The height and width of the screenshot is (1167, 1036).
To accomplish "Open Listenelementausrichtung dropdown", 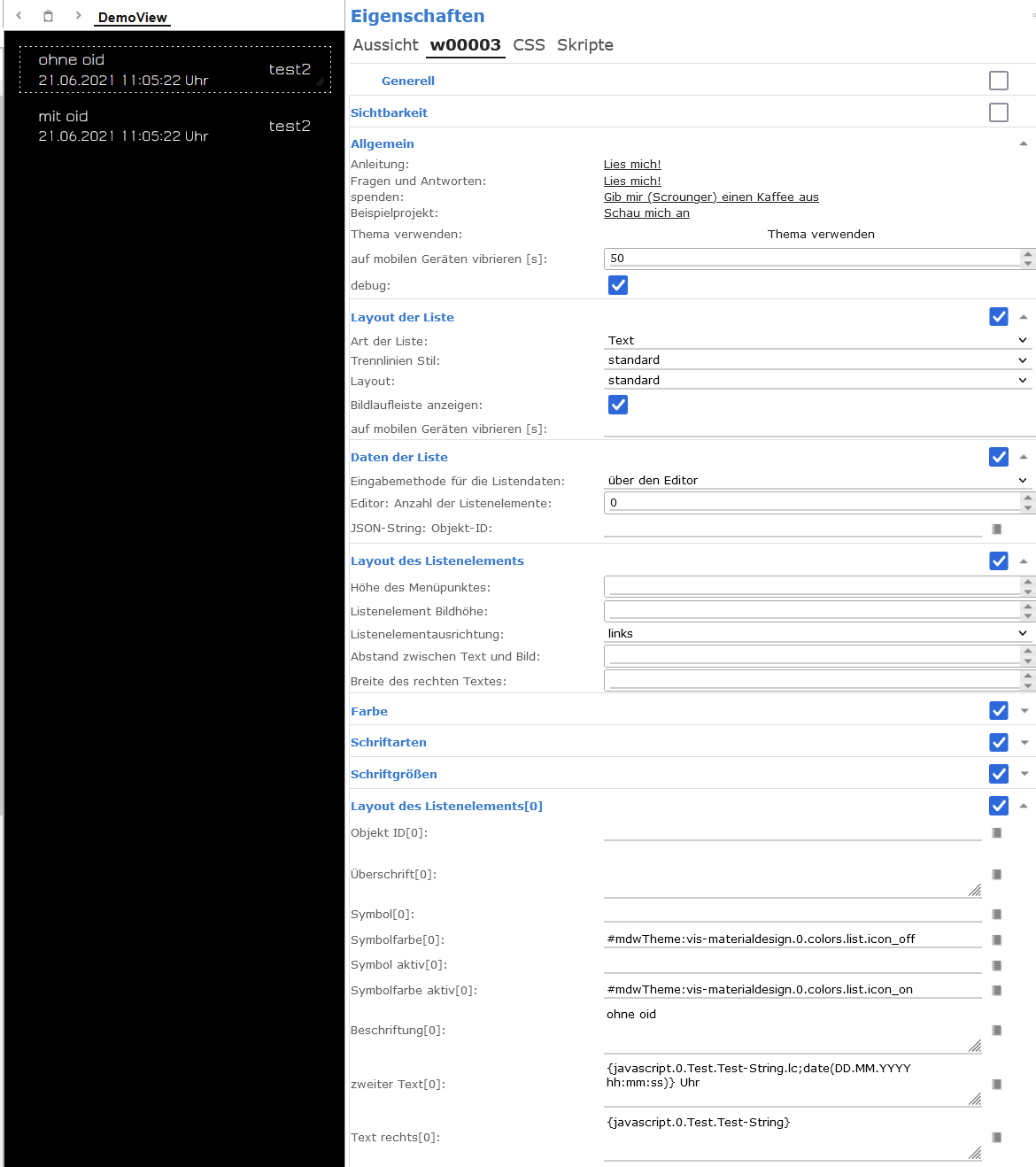I will 818,633.
